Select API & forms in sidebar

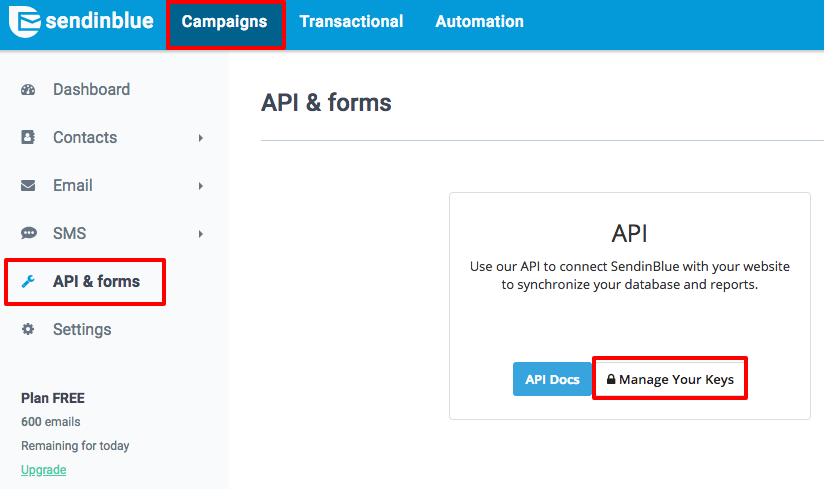point(96,282)
